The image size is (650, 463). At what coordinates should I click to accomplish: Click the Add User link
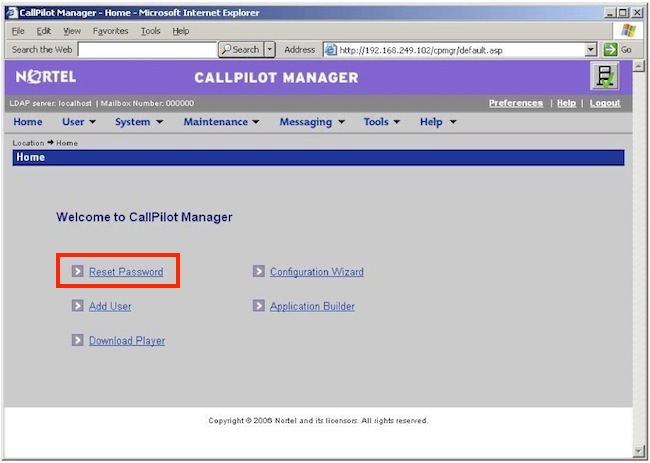(x=110, y=306)
